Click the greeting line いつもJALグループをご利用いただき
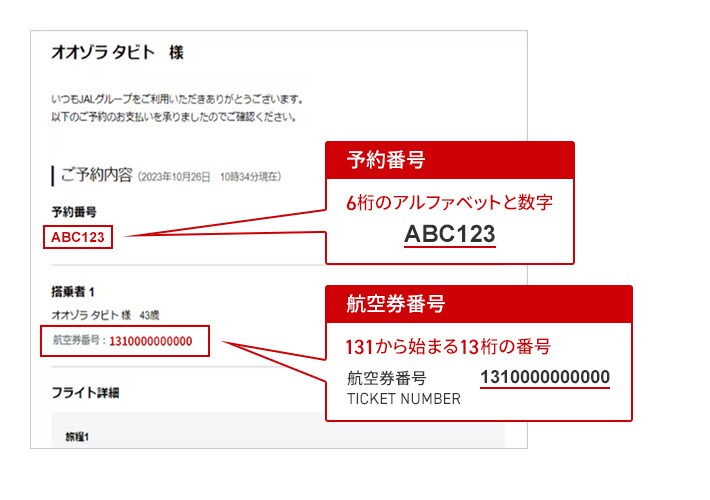710x500 pixels. (177, 99)
